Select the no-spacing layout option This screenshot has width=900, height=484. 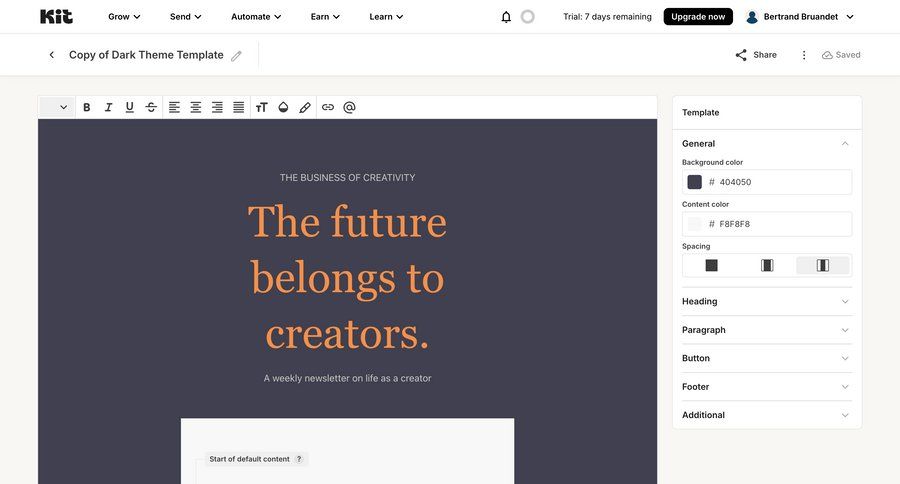pyautogui.click(x=711, y=265)
